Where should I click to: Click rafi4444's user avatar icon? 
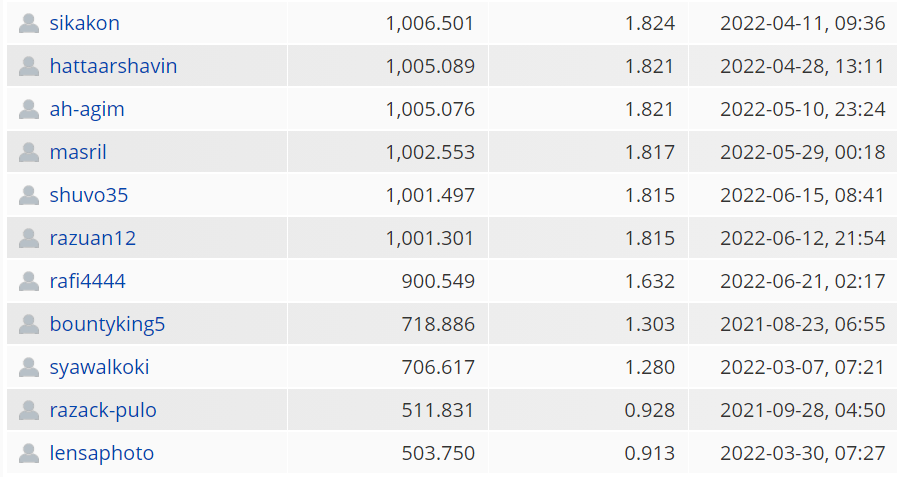pyautogui.click(x=29, y=281)
